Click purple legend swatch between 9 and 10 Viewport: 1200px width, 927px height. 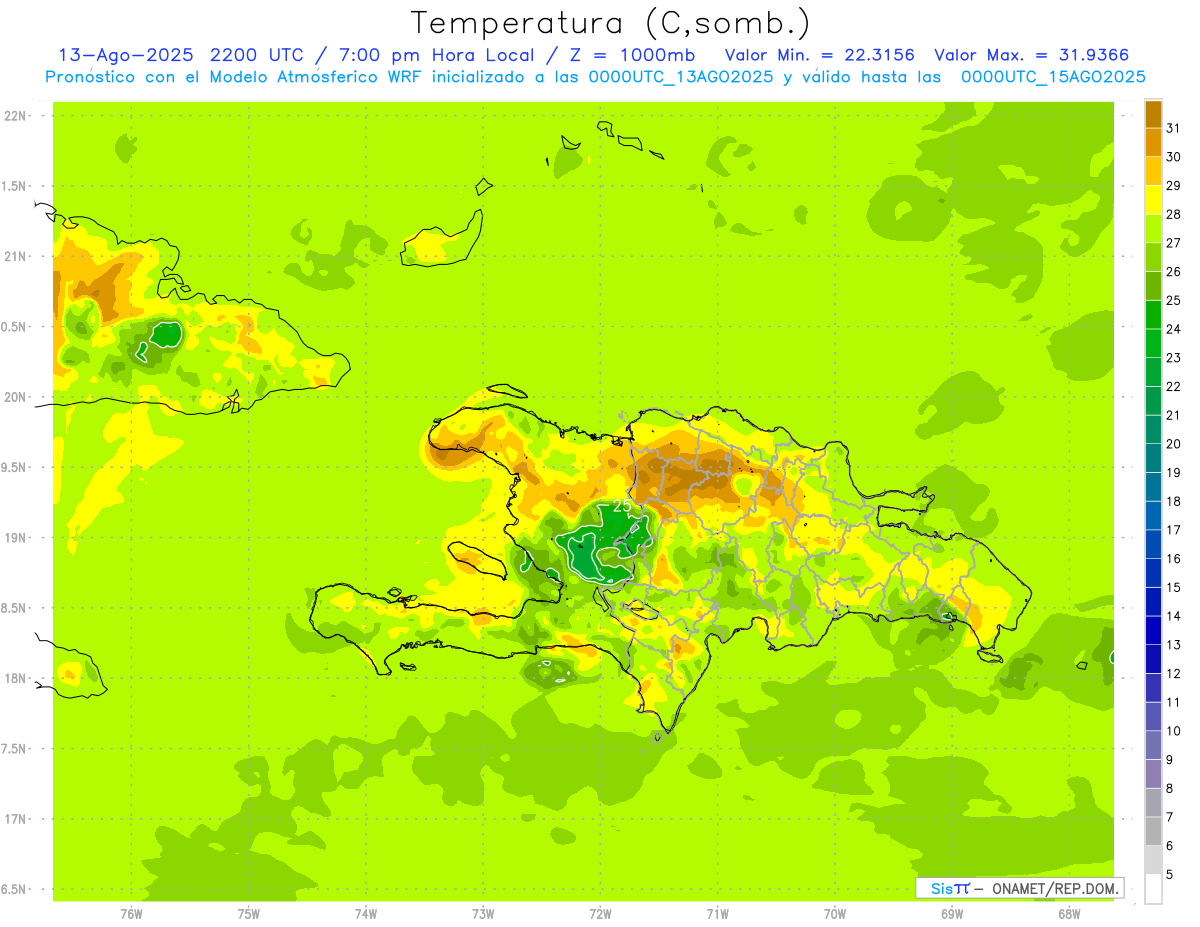1153,745
